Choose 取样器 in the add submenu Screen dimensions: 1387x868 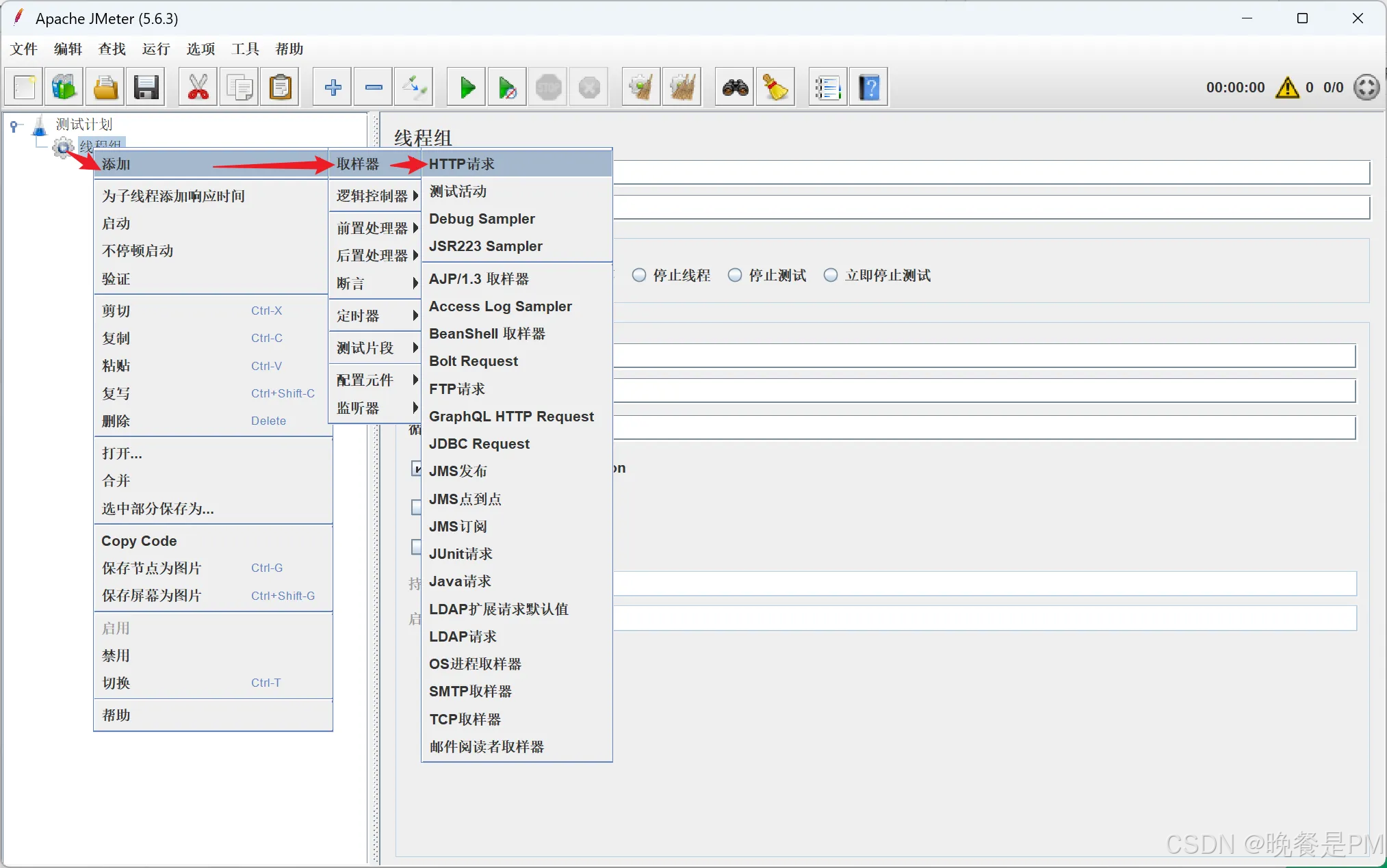(x=375, y=164)
